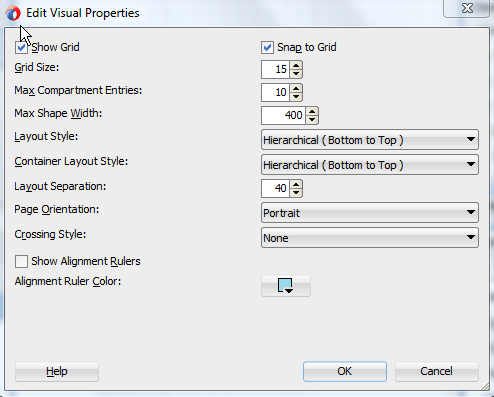Click the Oracle app icon in title bar
The image size is (494, 397).
(13, 13)
